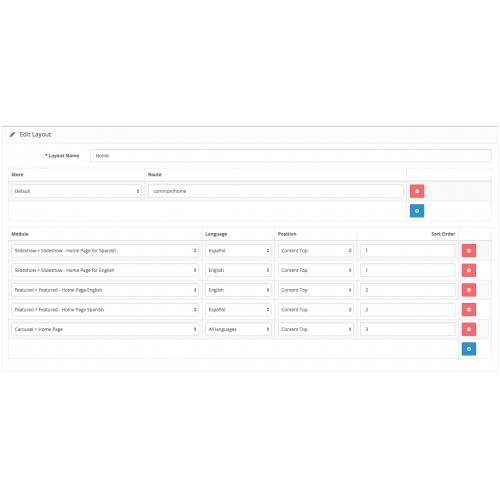Add a new route row
The height and width of the screenshot is (500, 500).
point(417,211)
